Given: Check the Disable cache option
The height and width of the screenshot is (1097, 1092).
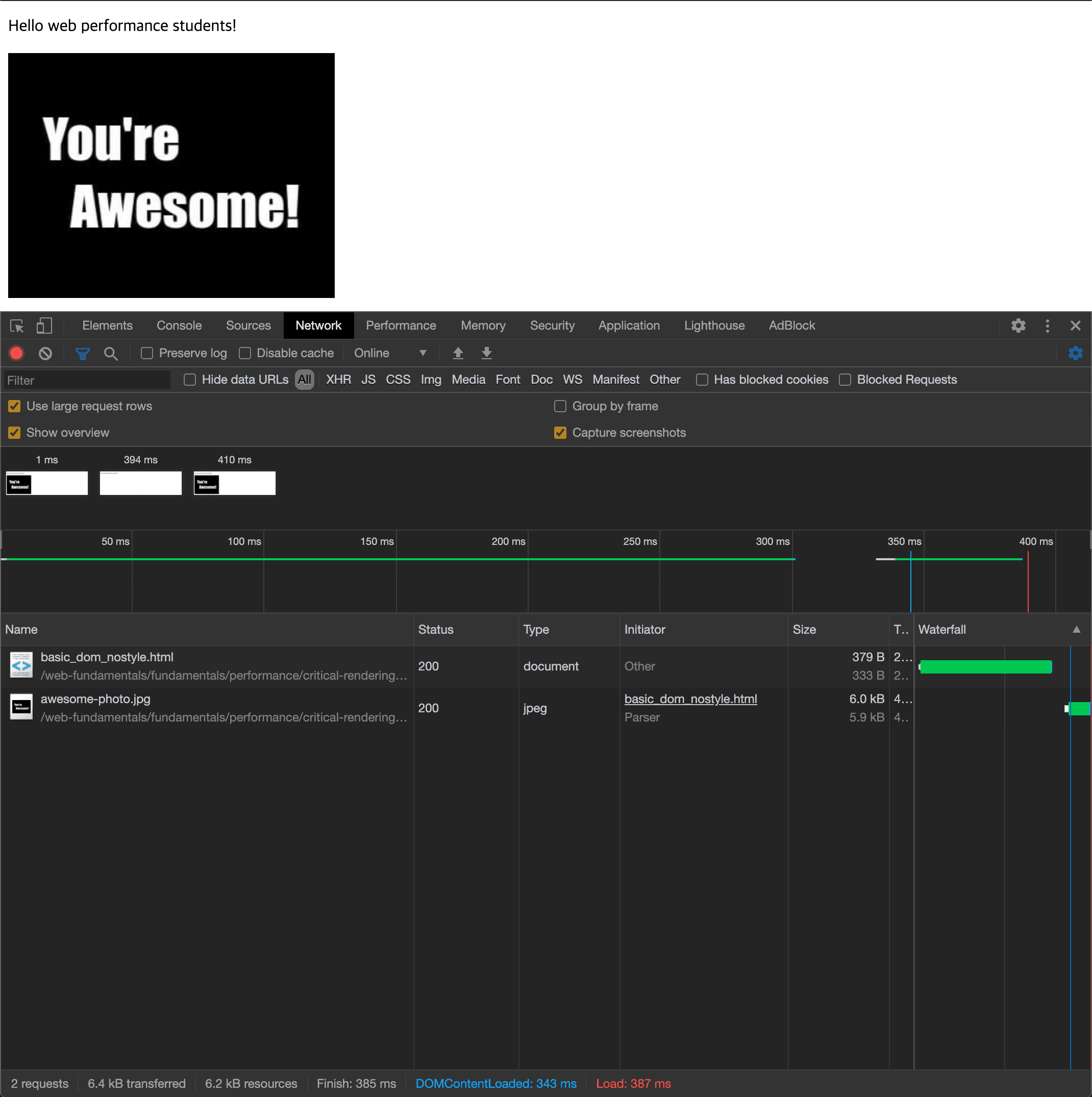Looking at the screenshot, I should [245, 353].
